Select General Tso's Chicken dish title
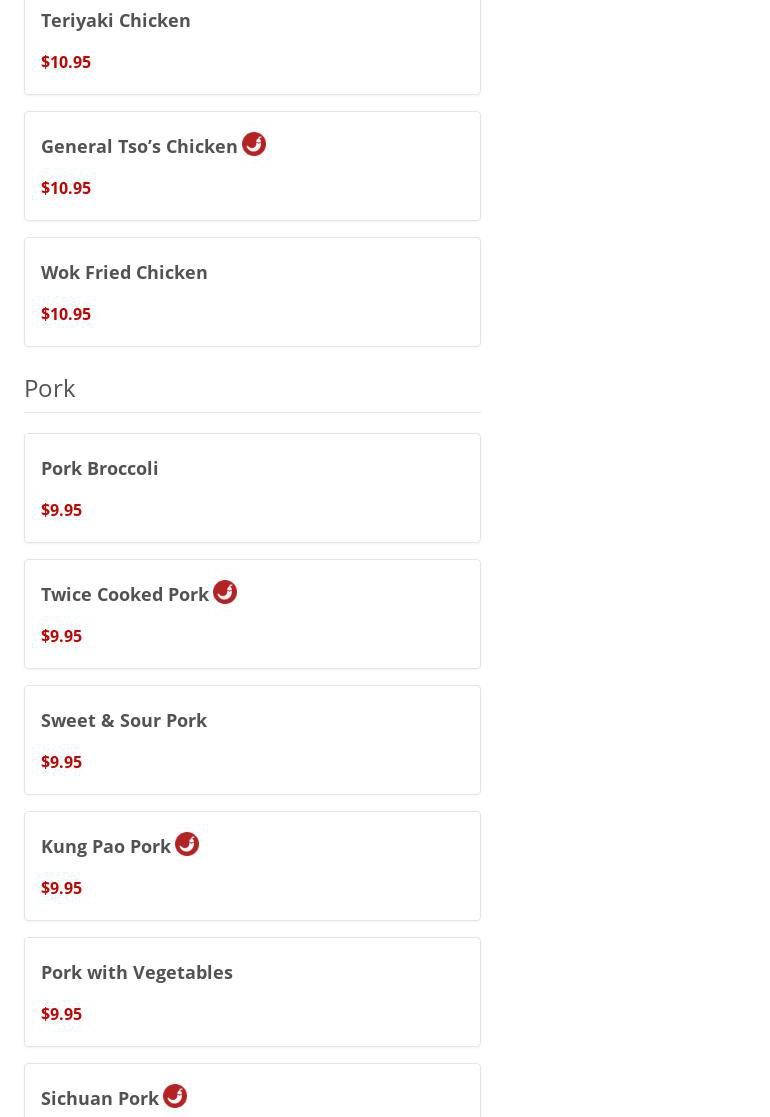This screenshot has width=770, height=1117. tap(139, 146)
